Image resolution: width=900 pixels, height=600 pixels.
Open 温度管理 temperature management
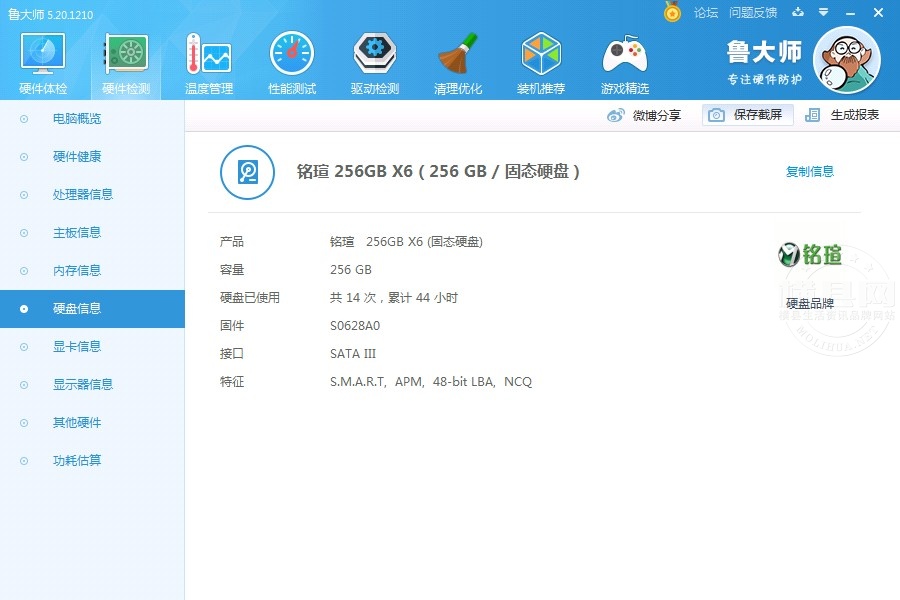click(209, 54)
